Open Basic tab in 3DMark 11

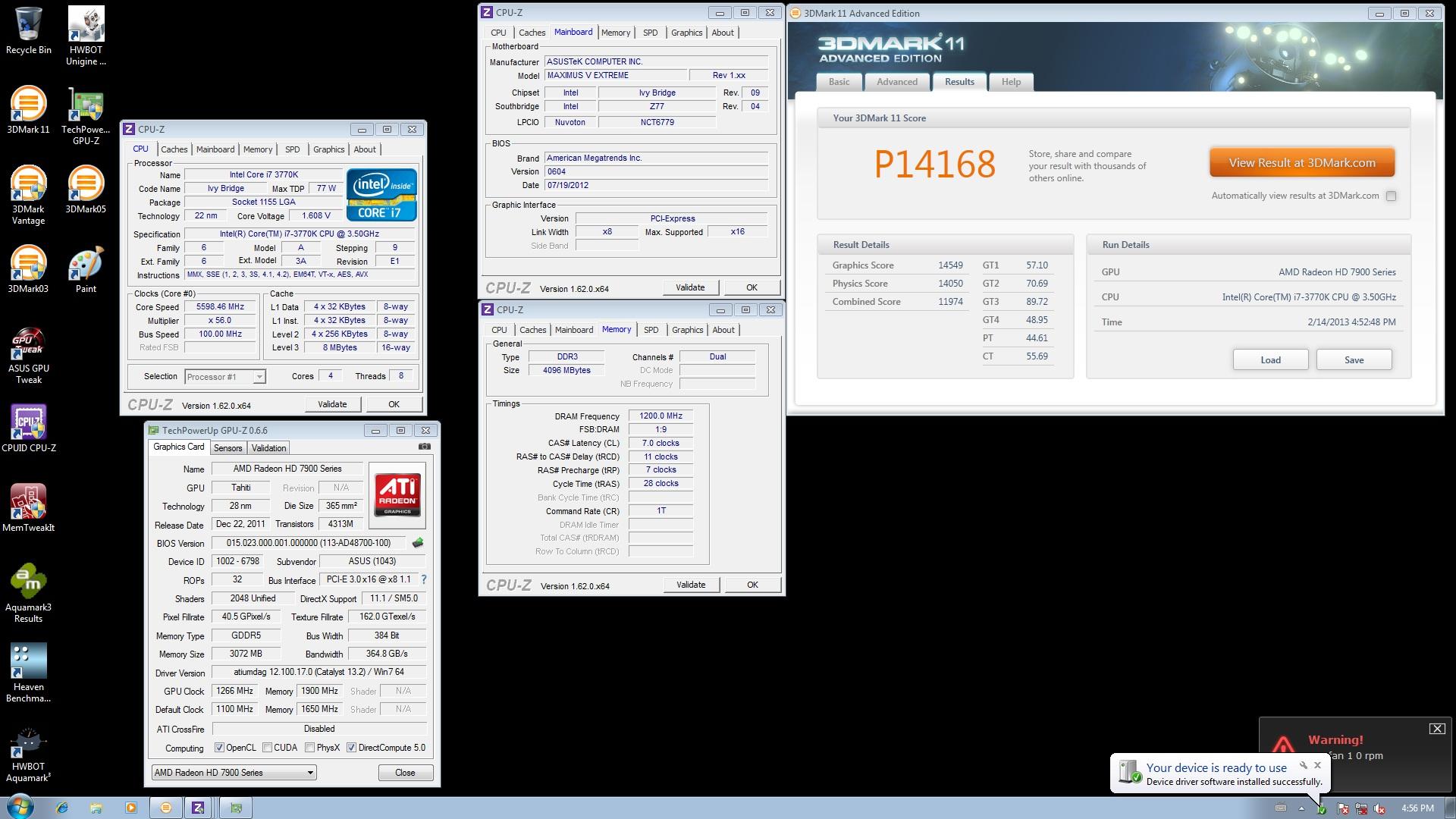839,82
